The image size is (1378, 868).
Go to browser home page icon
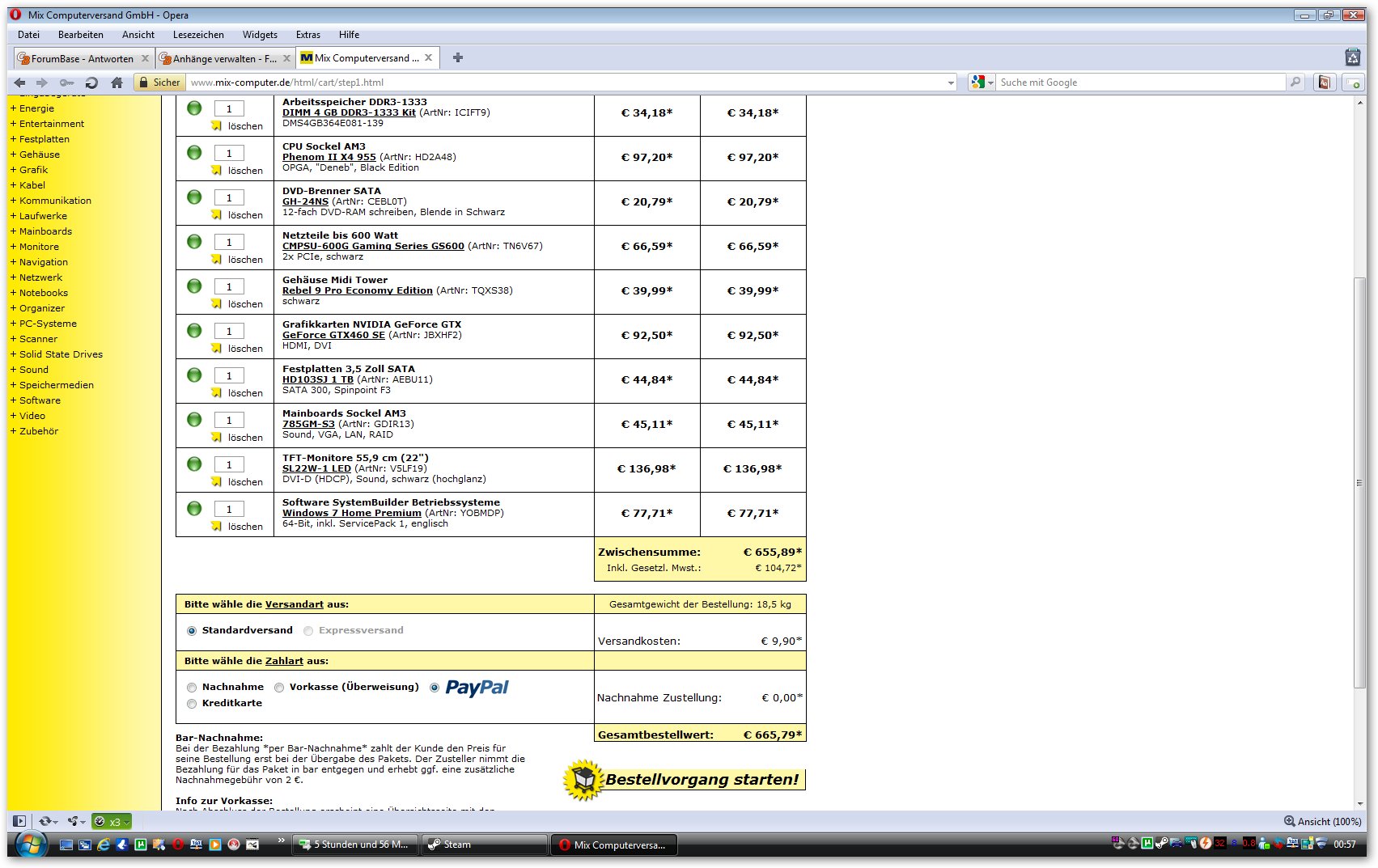117,83
